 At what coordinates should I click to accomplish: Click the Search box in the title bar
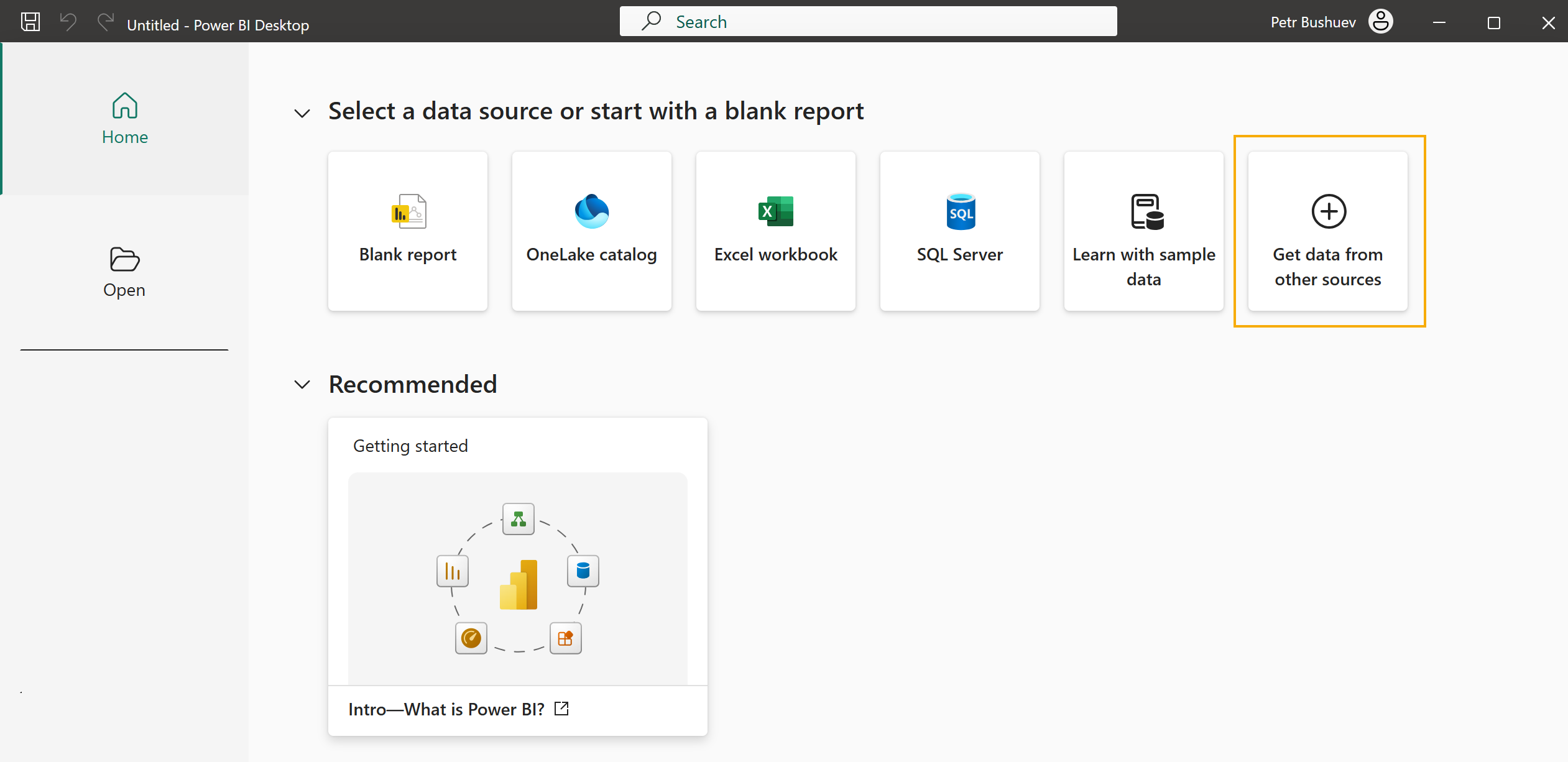pyautogui.click(x=868, y=22)
